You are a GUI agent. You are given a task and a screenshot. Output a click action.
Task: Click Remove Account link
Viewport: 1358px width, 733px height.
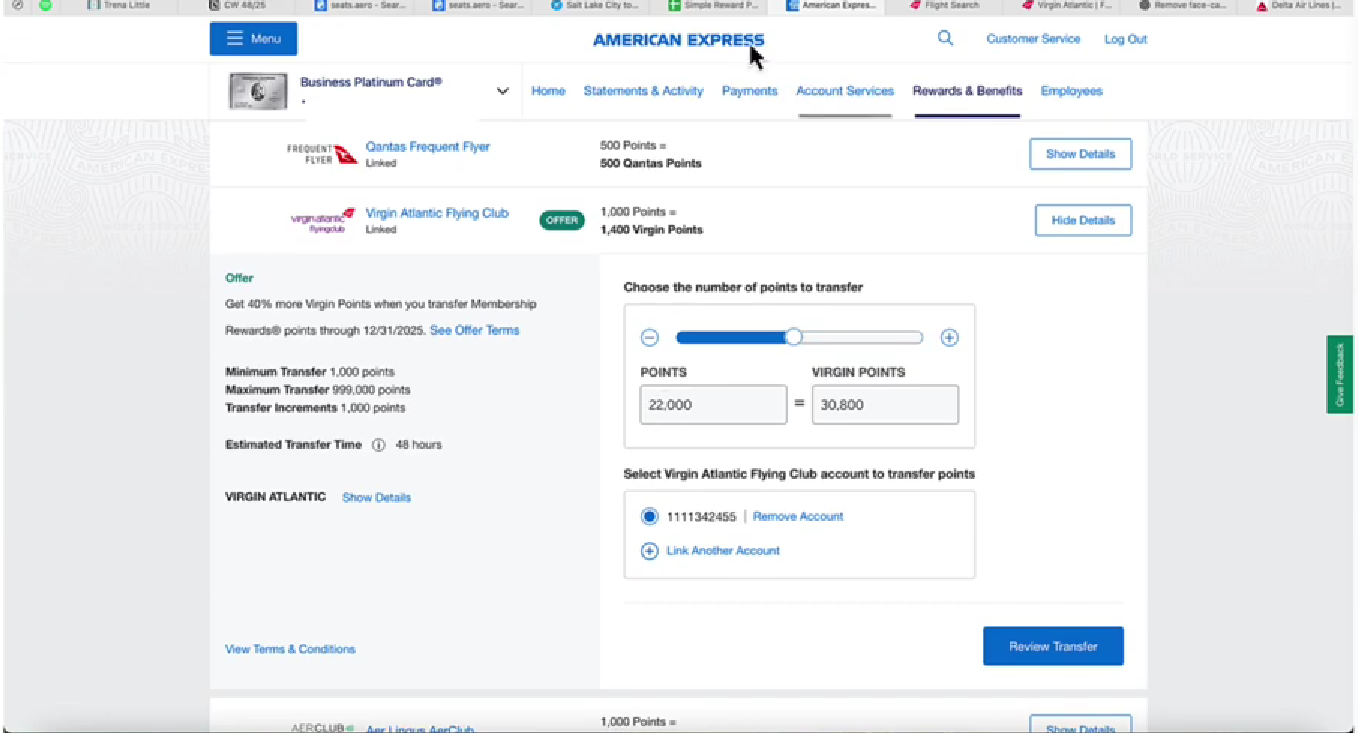coord(798,517)
